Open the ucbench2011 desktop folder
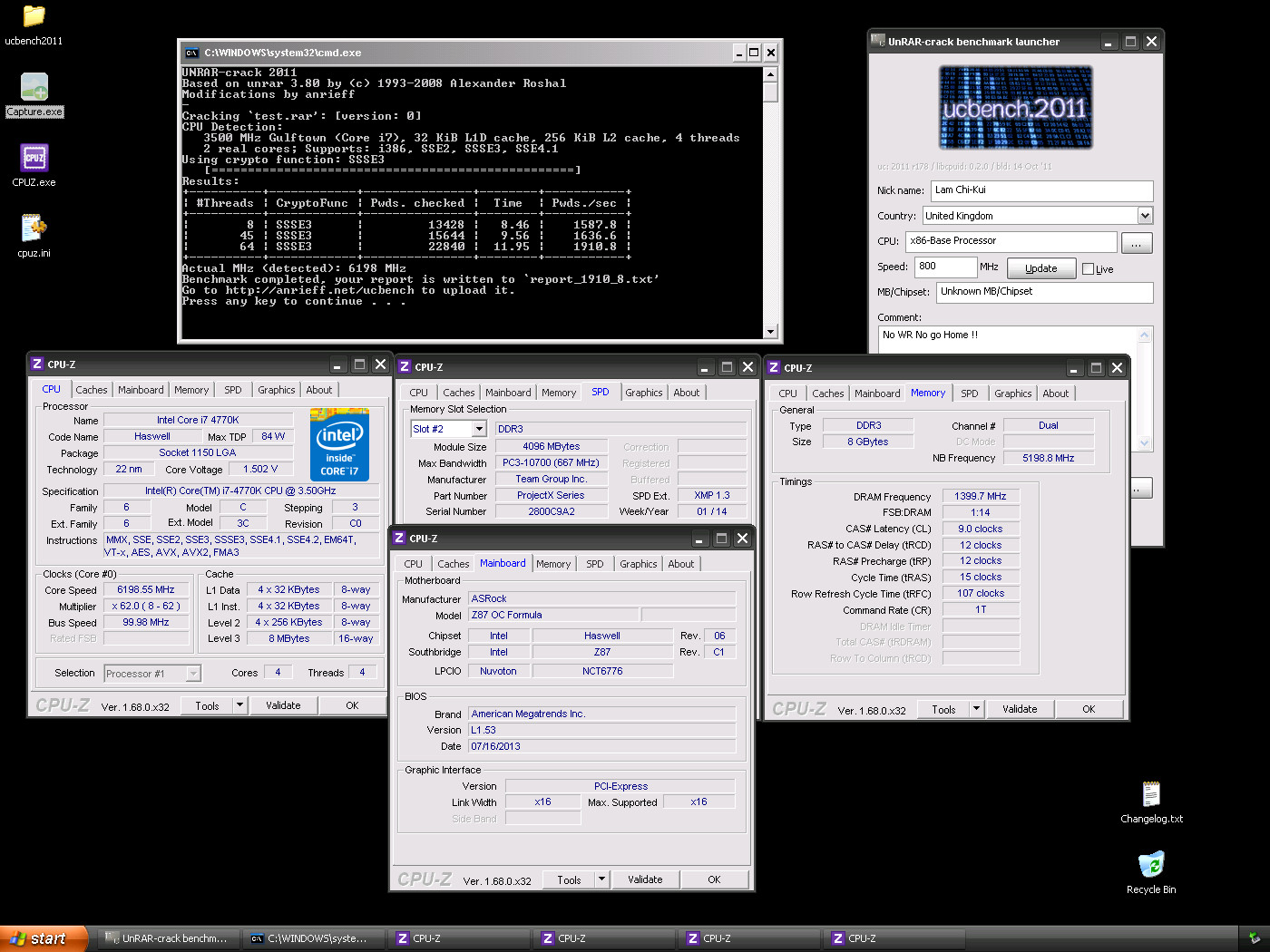 tap(34, 25)
